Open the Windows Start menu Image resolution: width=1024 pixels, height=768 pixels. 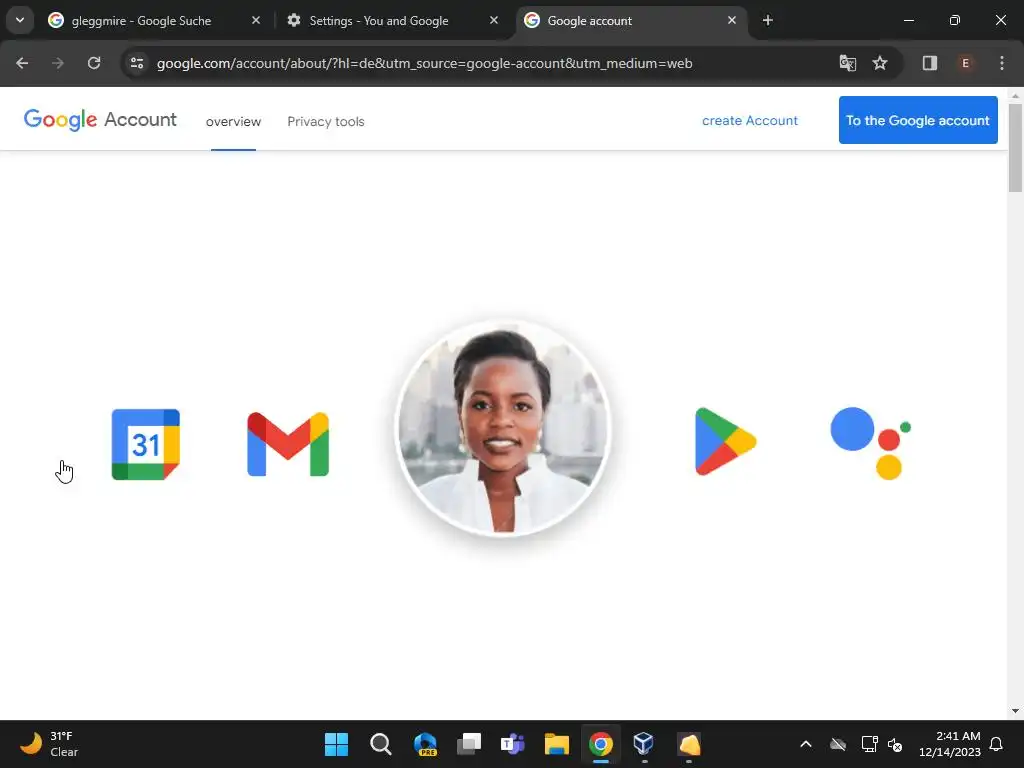coord(337,744)
